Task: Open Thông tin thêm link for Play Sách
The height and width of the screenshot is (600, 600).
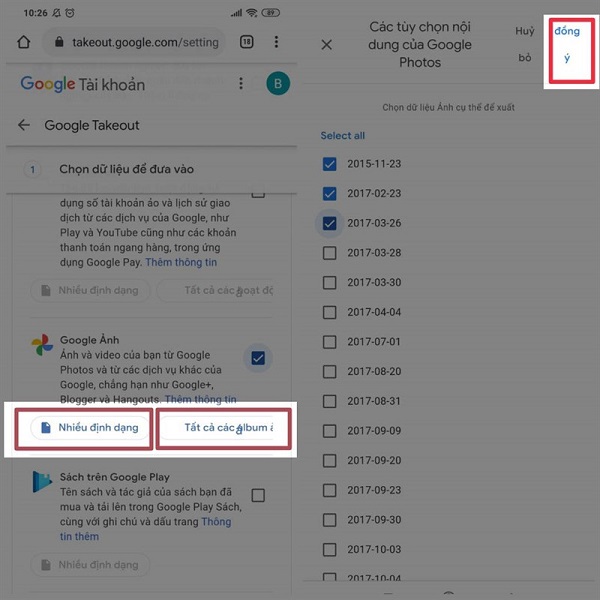Action: [145, 529]
